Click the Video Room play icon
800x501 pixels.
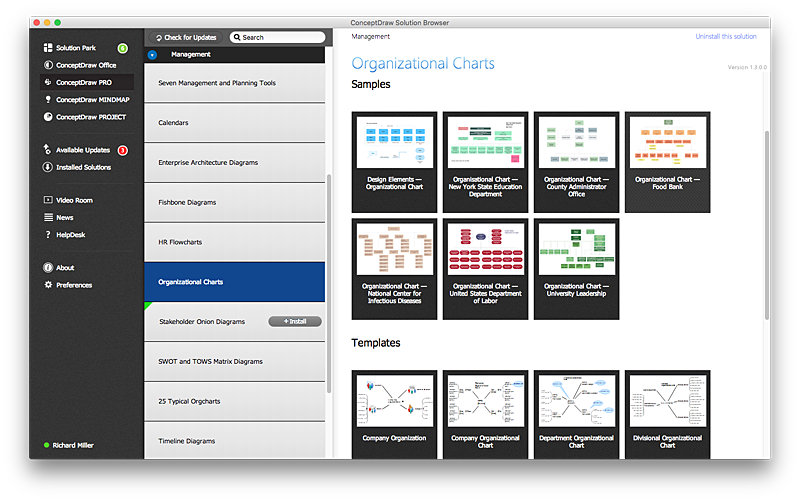click(48, 200)
